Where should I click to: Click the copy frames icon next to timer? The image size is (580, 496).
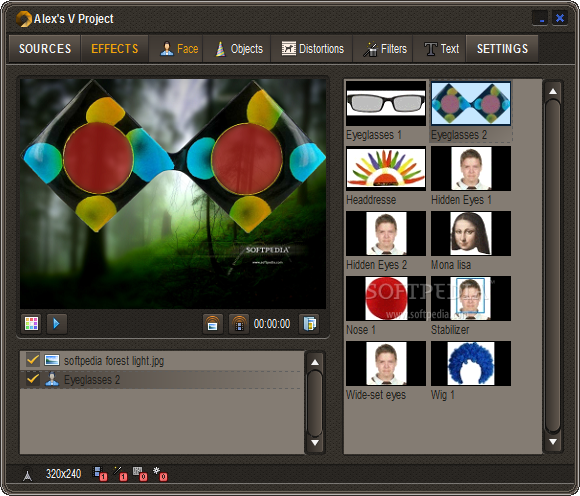point(309,324)
